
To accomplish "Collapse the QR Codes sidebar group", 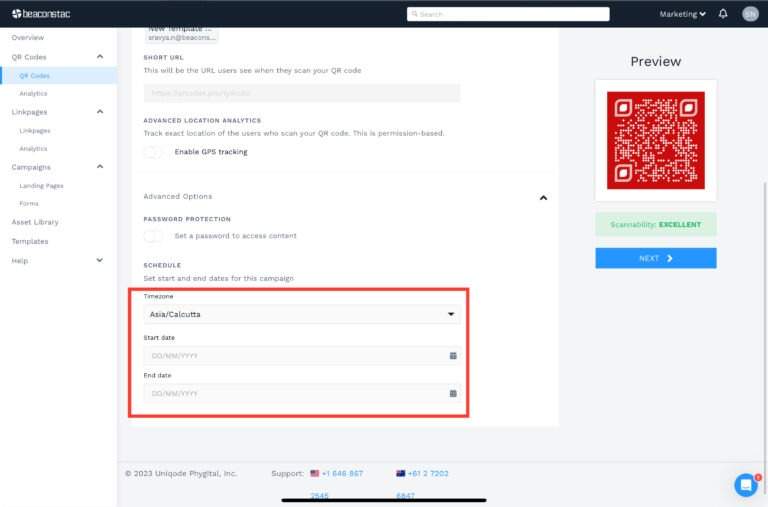I will 100,57.
